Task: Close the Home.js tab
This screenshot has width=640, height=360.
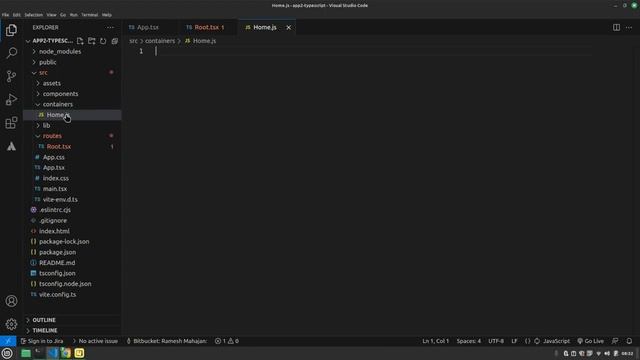Action: coord(289,27)
